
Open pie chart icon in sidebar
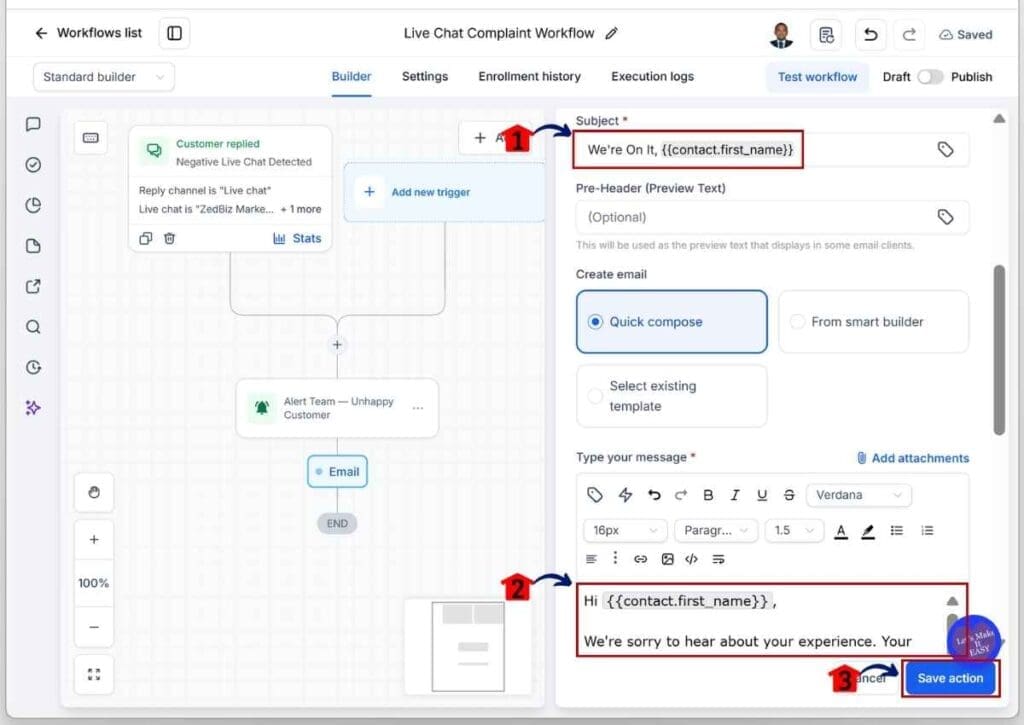tap(33, 205)
